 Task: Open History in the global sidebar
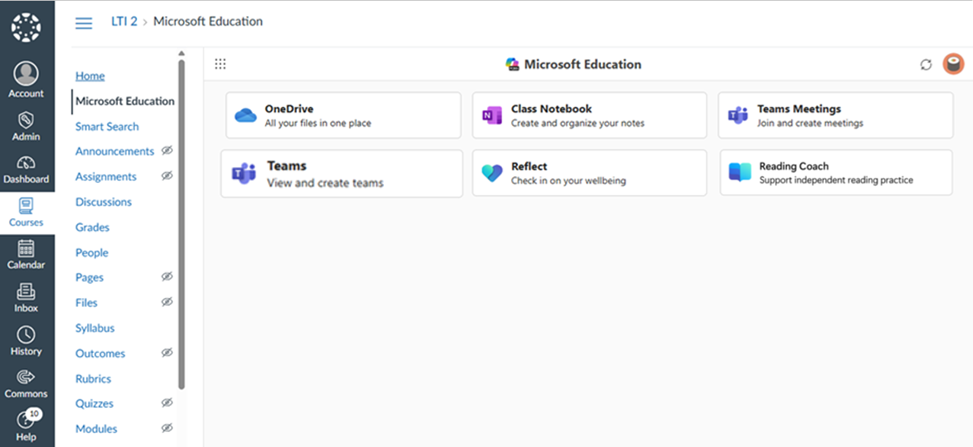point(26,341)
